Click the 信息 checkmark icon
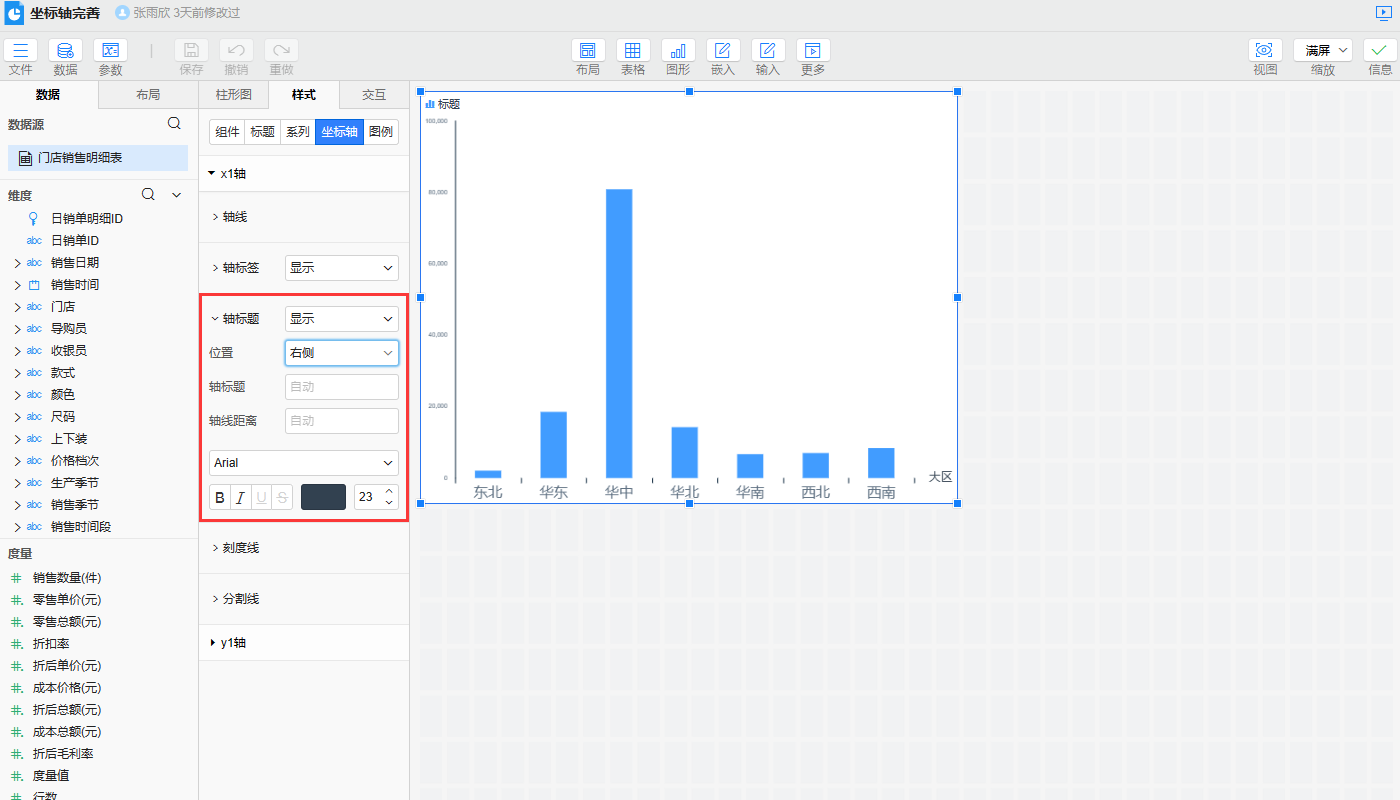Image resolution: width=1400 pixels, height=800 pixels. 1380,50
